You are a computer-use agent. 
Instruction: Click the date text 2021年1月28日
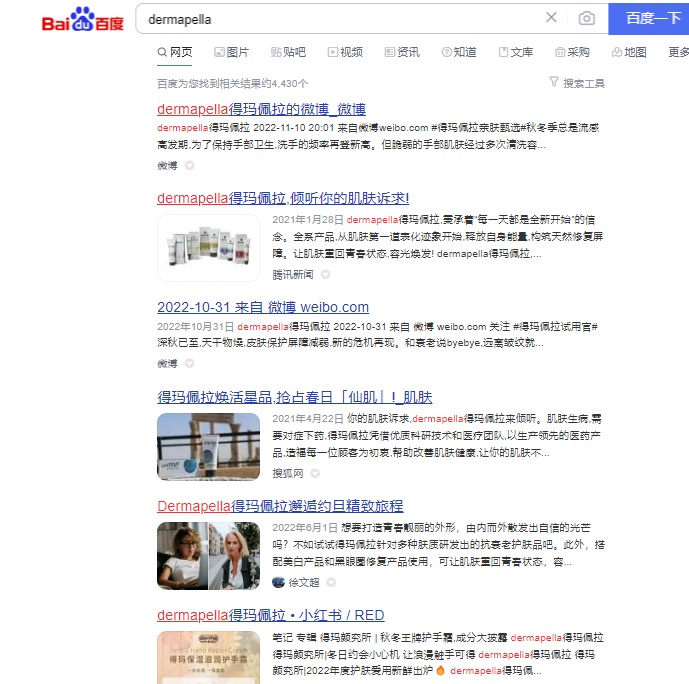[308, 219]
